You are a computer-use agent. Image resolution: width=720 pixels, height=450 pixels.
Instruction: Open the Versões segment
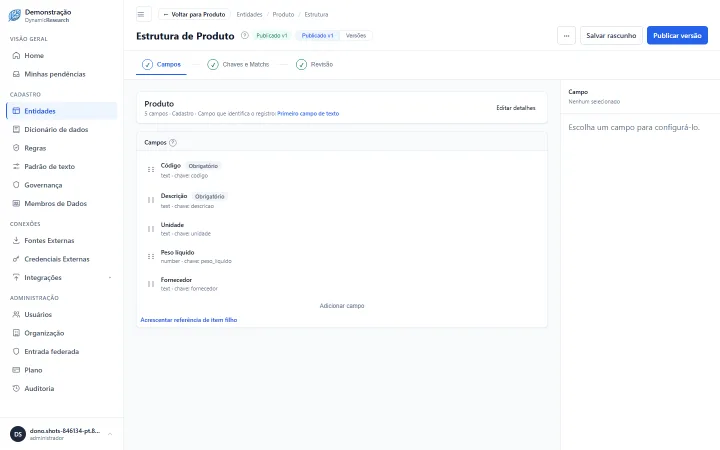pyautogui.click(x=356, y=35)
